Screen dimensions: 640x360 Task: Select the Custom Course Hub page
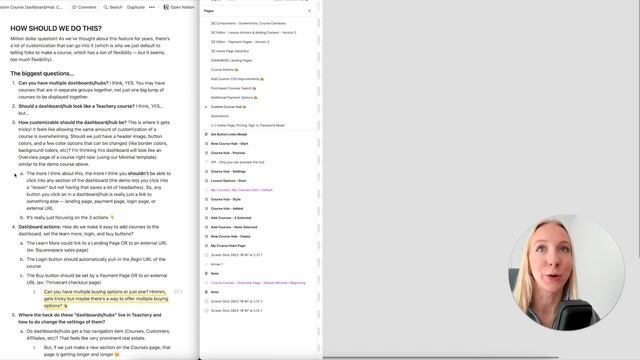click(229, 107)
